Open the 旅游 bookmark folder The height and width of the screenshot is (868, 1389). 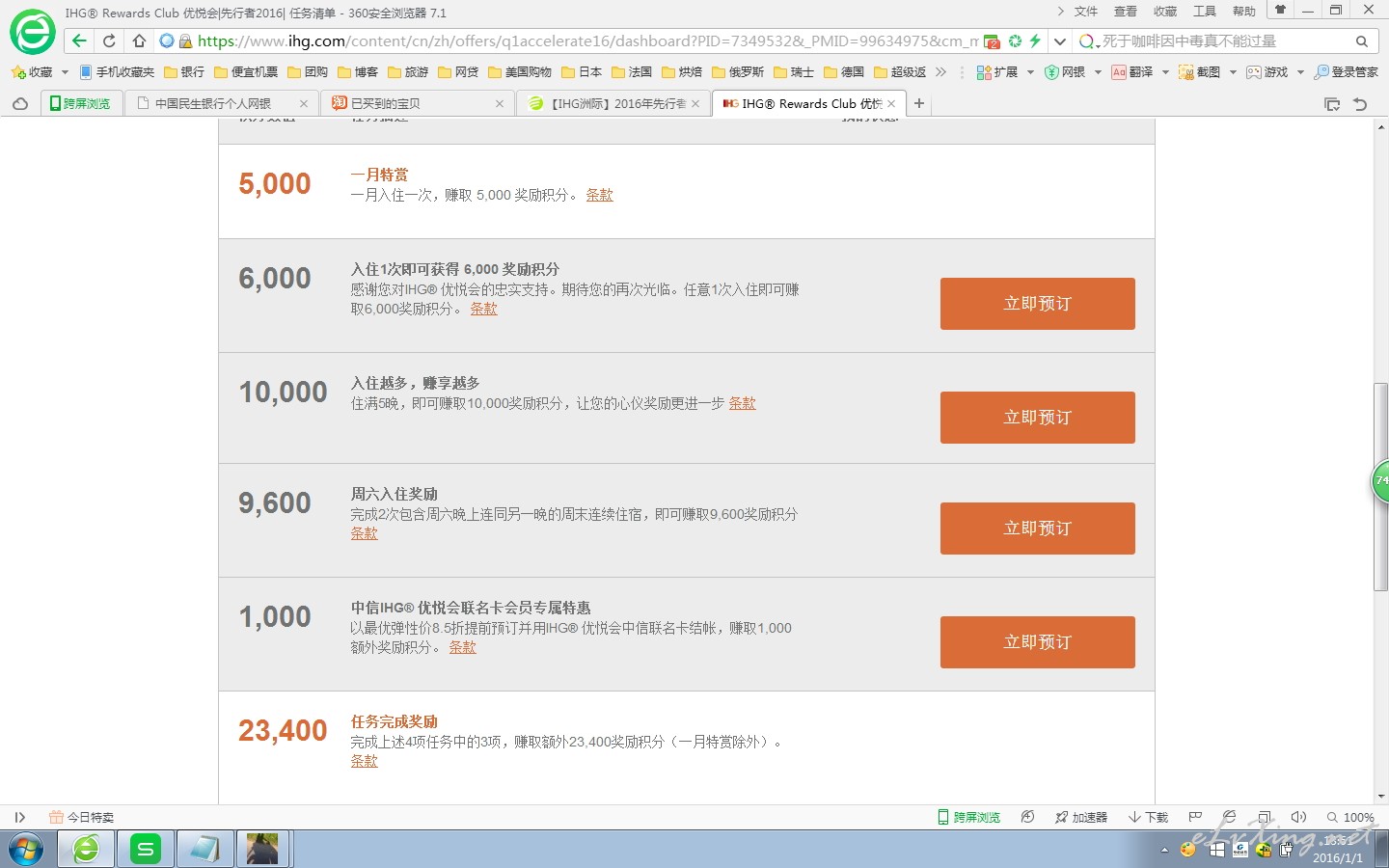(x=408, y=72)
